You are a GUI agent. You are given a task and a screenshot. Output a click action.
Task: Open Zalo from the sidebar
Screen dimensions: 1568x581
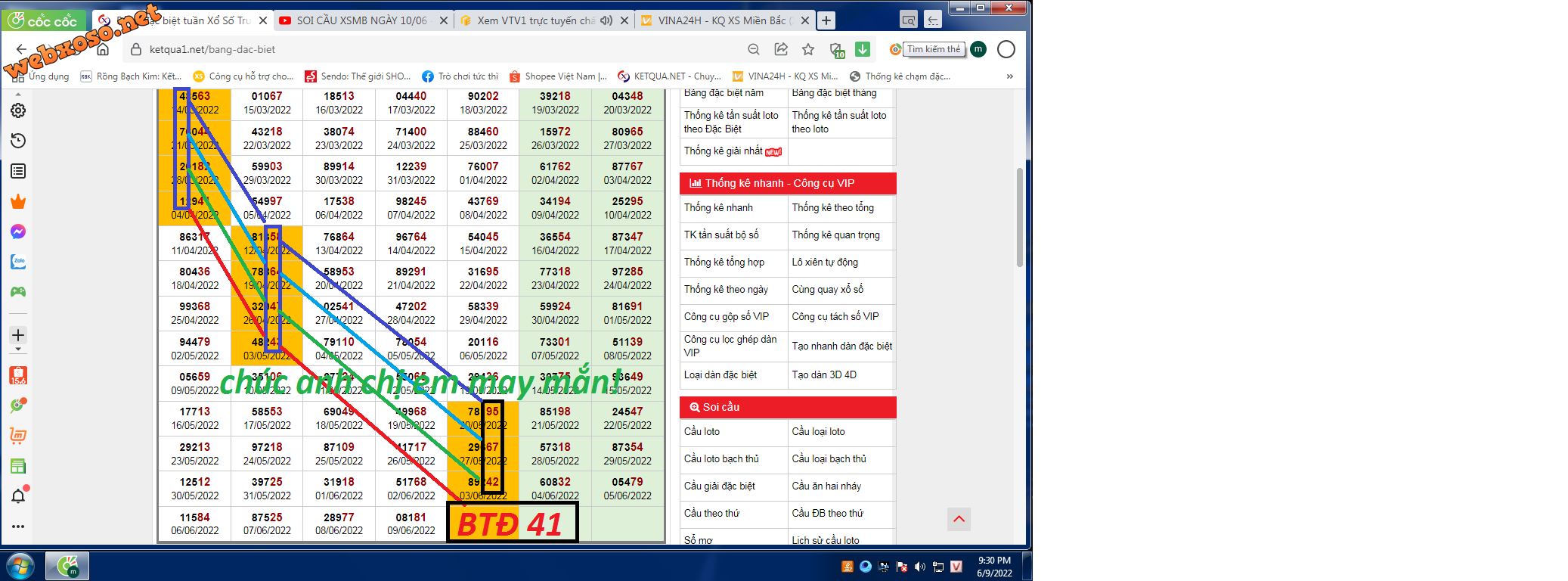click(18, 262)
